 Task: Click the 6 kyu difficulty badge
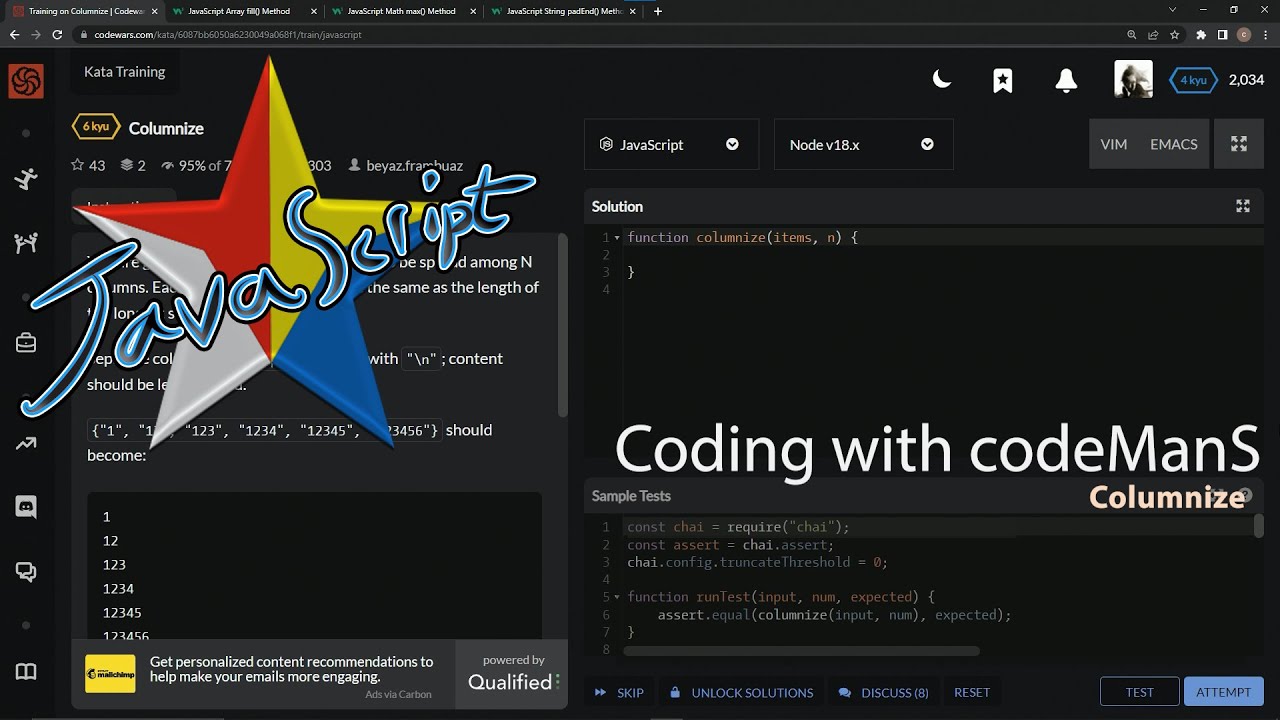click(96, 127)
